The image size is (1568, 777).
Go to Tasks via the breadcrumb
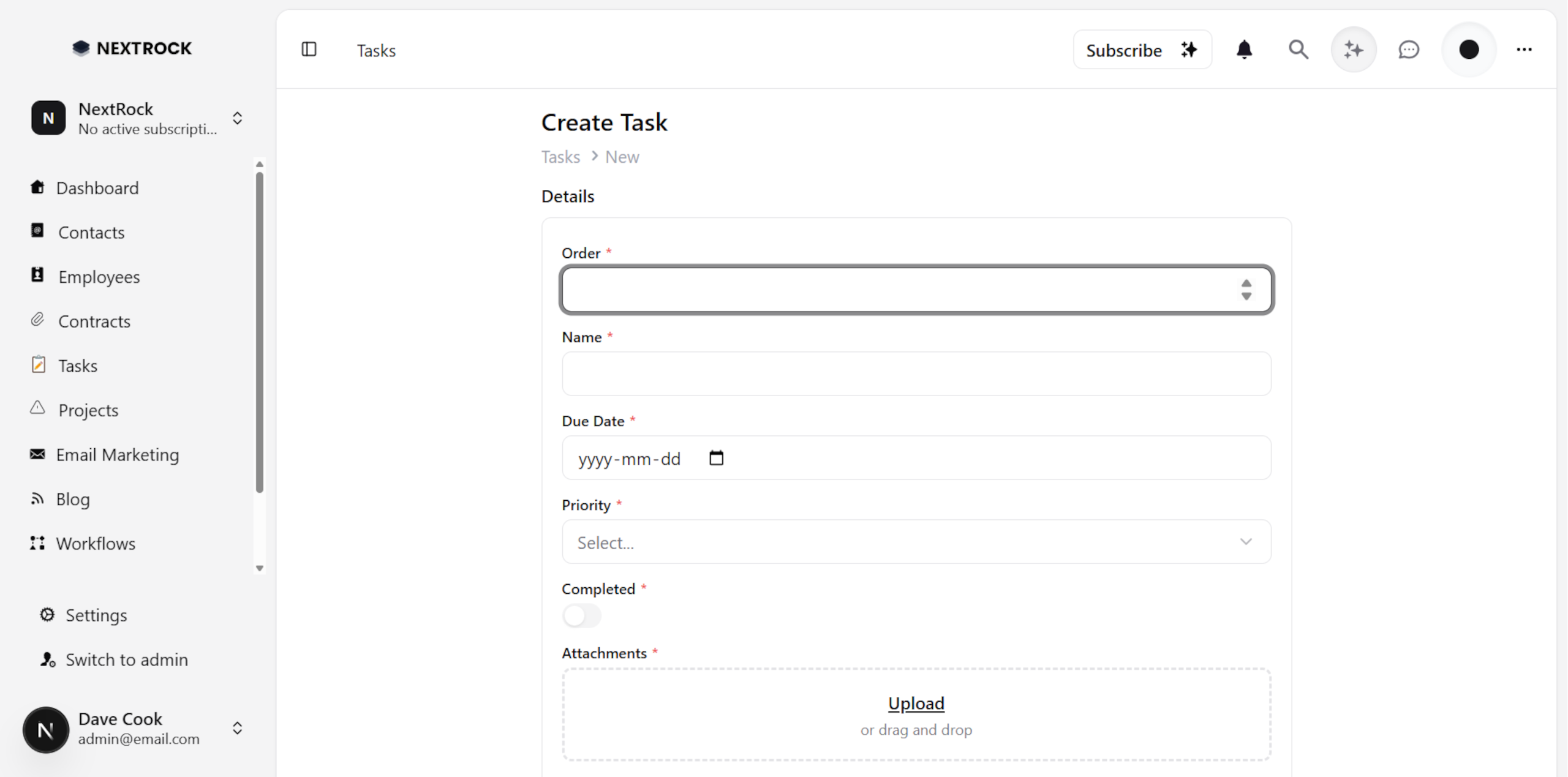[560, 157]
